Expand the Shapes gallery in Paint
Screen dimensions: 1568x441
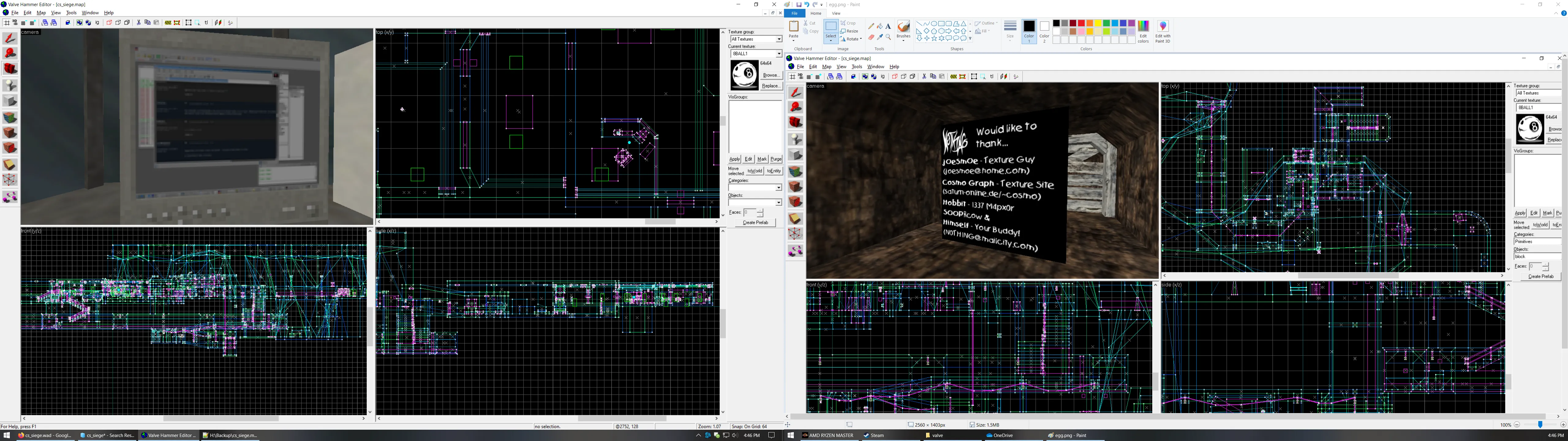[970, 38]
